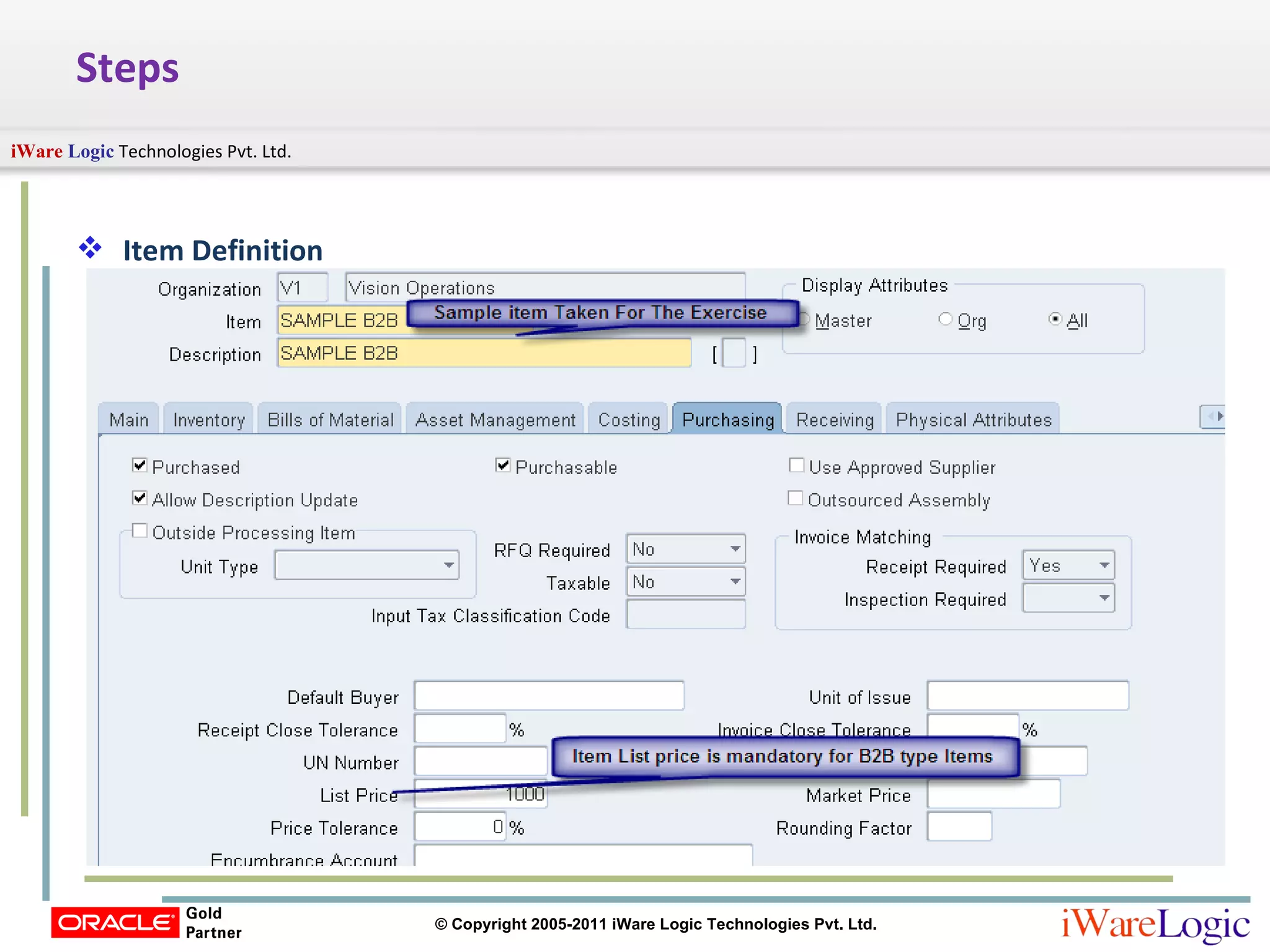This screenshot has width=1270, height=952.
Task: Disable Allow Description Update
Action: click(140, 498)
